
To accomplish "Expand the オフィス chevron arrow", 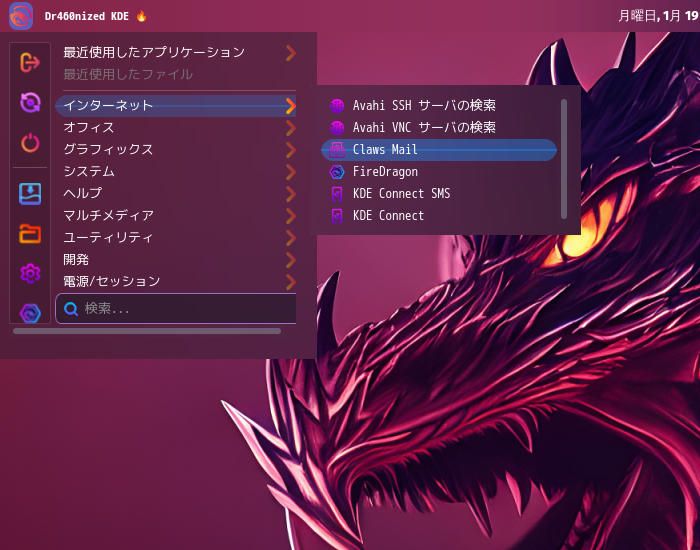I will point(291,128).
